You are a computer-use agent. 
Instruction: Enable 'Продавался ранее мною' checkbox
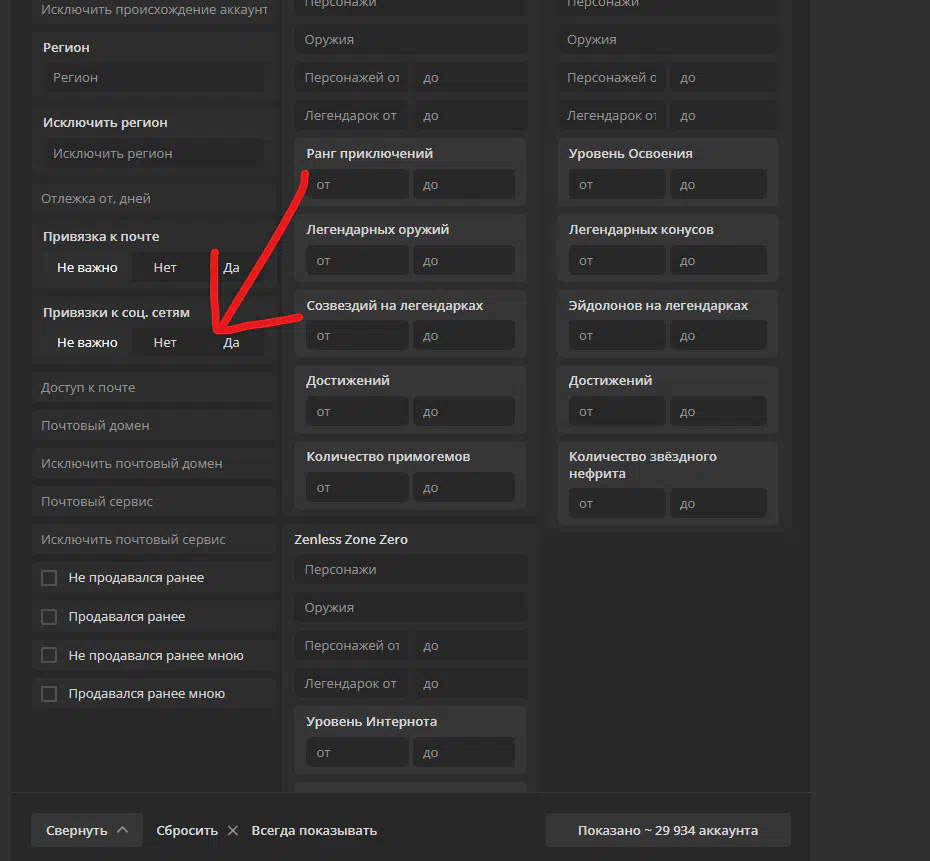pyautogui.click(x=49, y=694)
